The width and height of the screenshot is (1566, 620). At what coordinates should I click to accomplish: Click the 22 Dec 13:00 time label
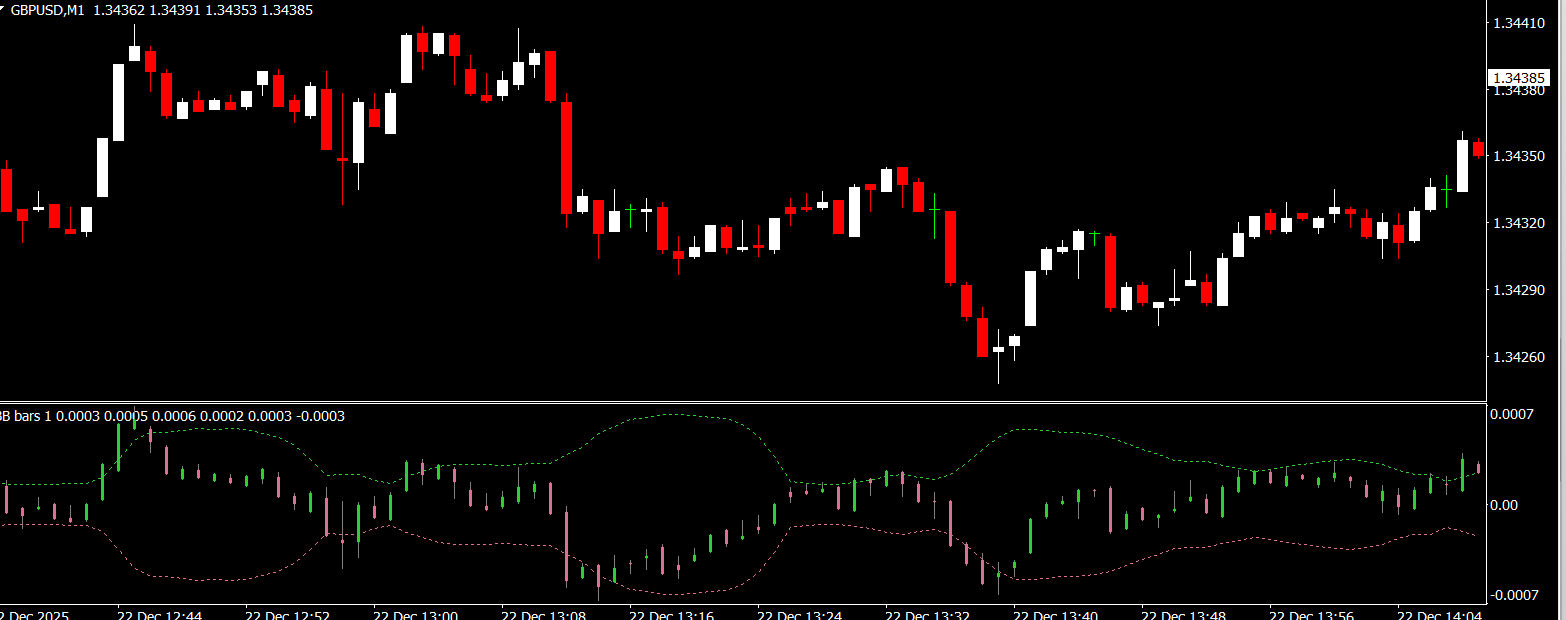(x=416, y=612)
